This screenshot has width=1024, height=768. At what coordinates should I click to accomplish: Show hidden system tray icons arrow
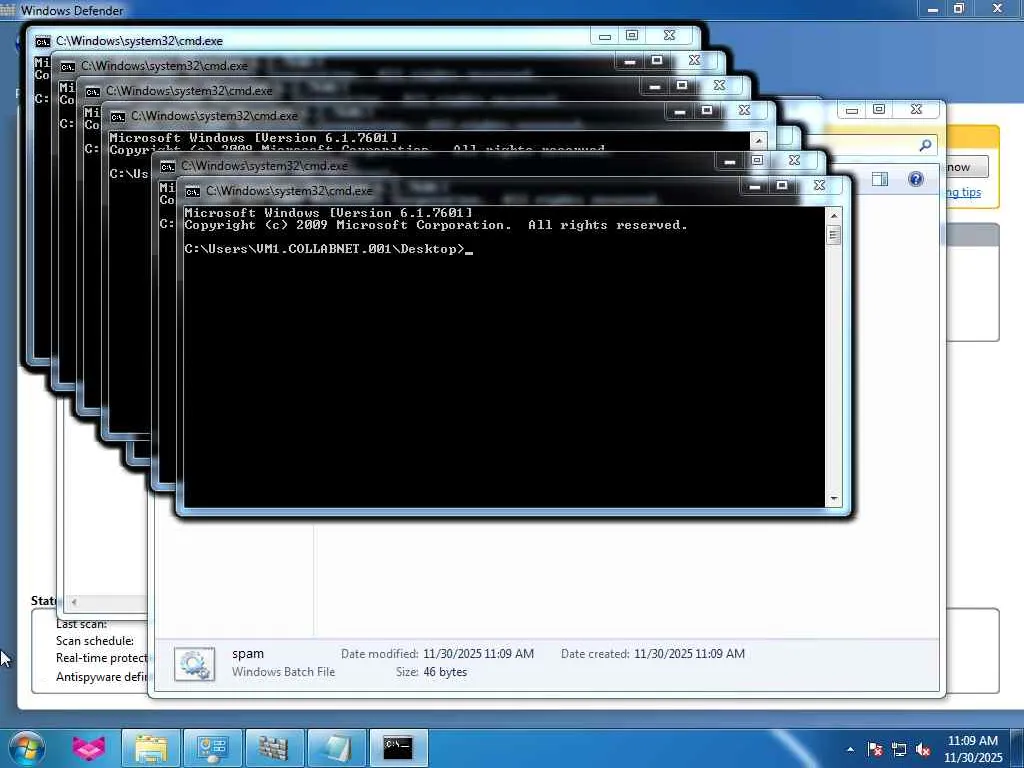(850, 750)
